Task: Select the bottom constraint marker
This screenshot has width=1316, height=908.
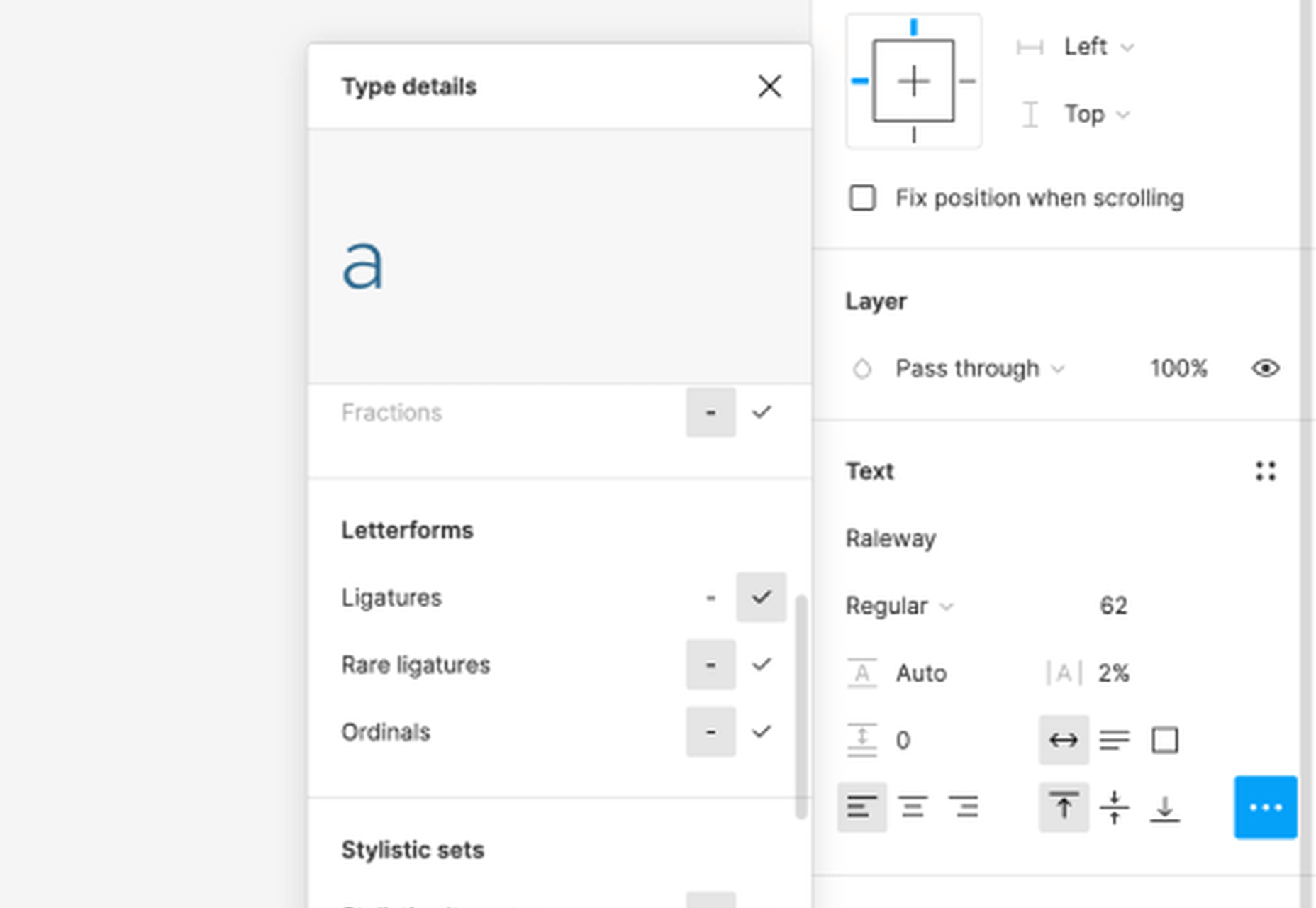Action: pyautogui.click(x=914, y=135)
